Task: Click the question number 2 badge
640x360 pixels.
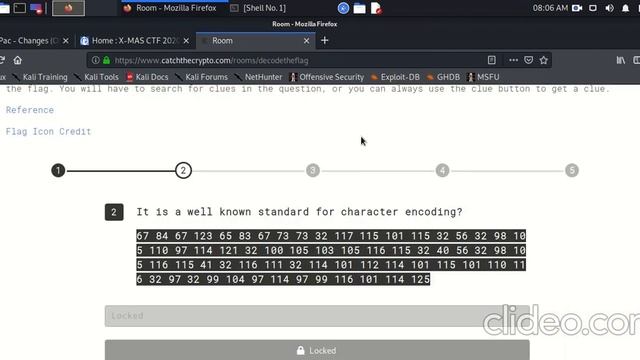Action: [x=114, y=212]
